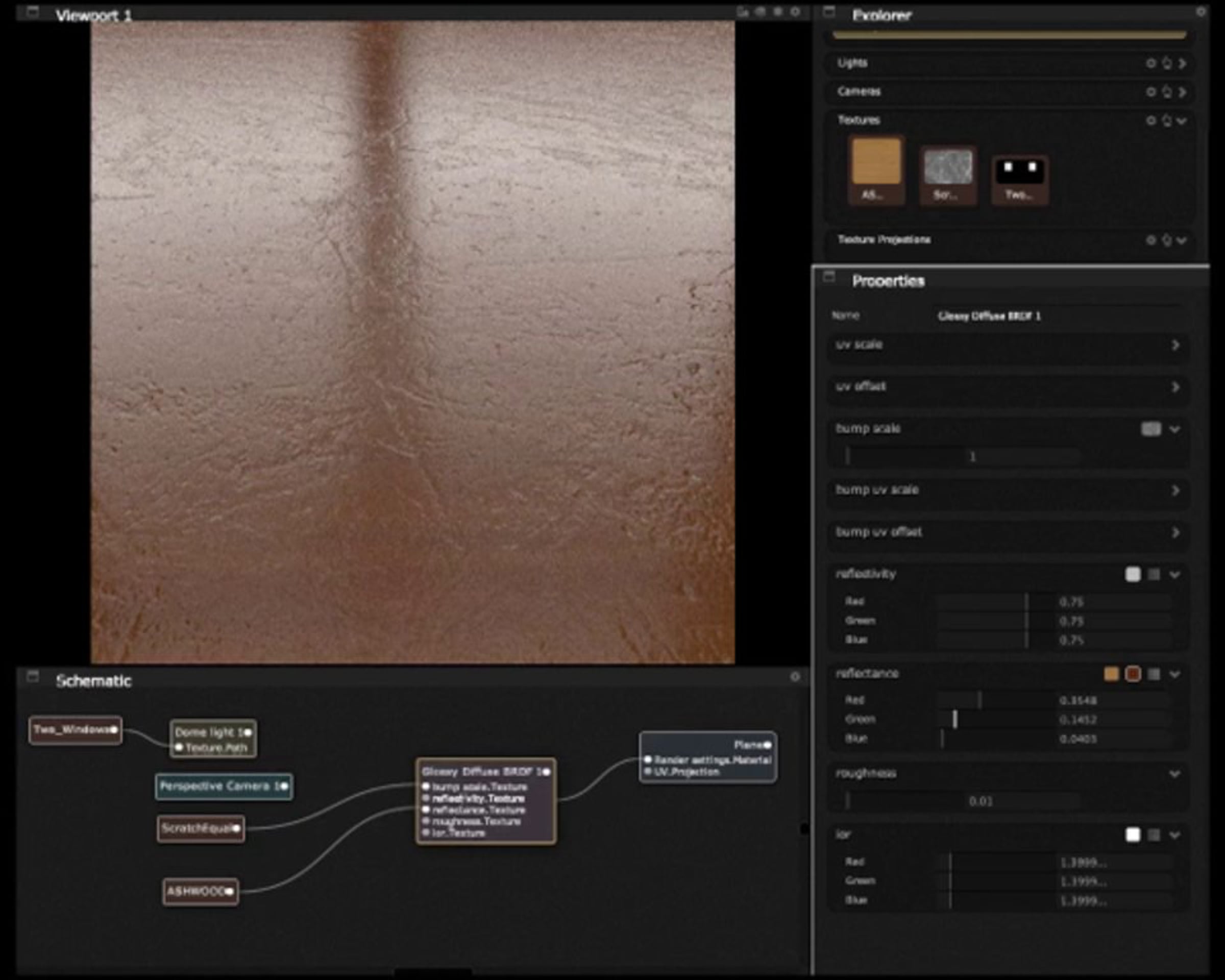1225x980 pixels.
Task: Click the Schematic panel gear icon
Action: (795, 677)
